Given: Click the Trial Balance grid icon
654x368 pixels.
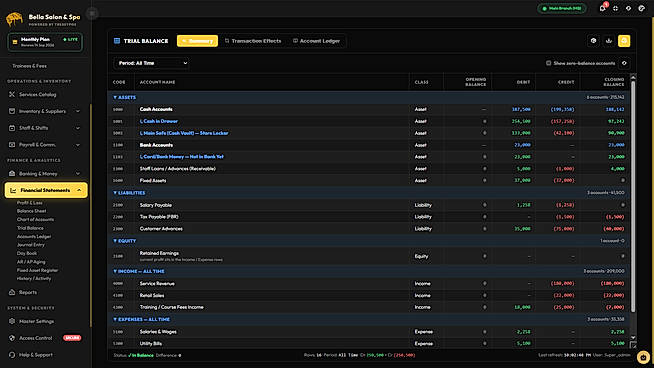Looking at the screenshot, I should (117, 41).
